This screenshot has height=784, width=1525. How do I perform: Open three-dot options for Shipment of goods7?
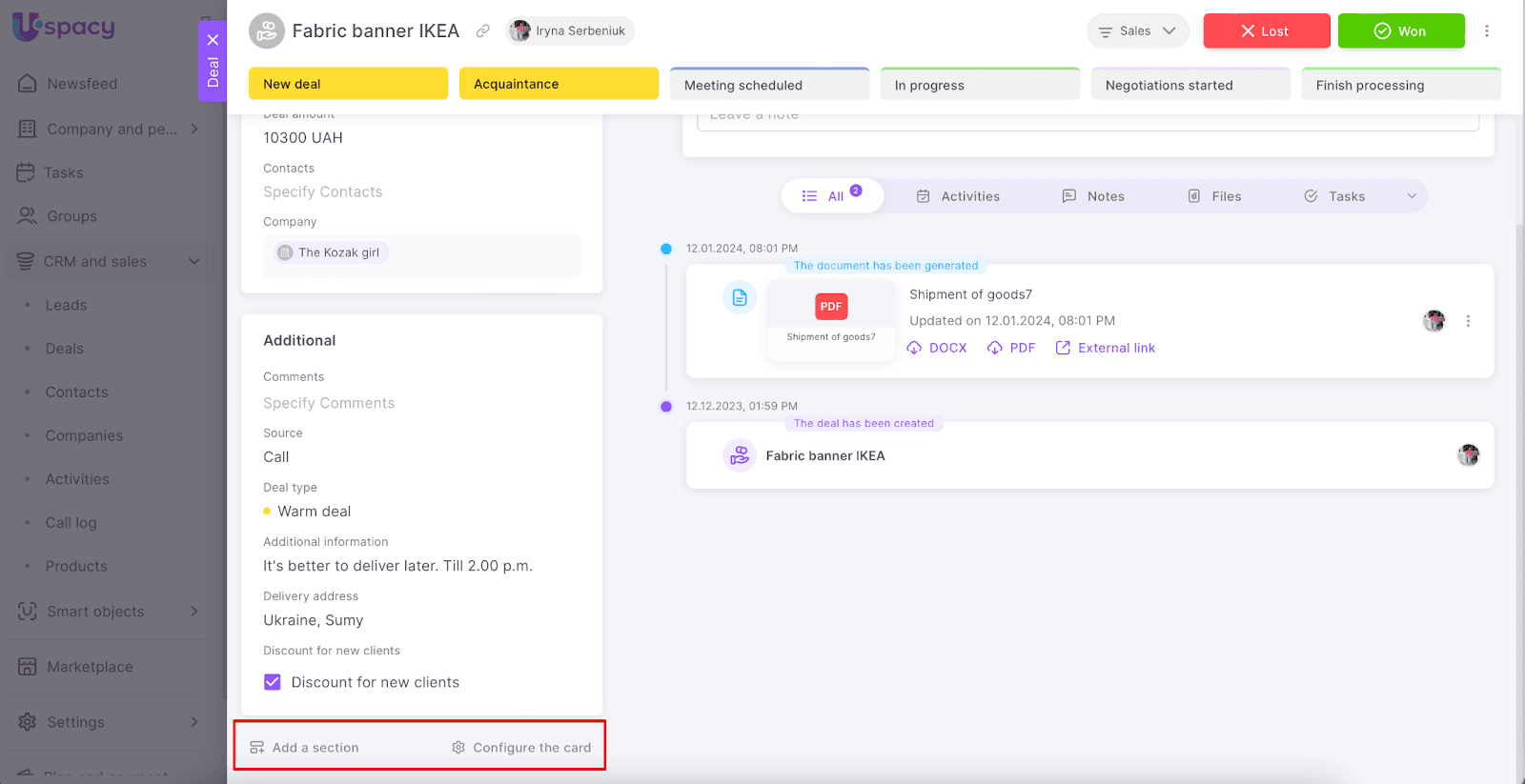[x=1468, y=321]
